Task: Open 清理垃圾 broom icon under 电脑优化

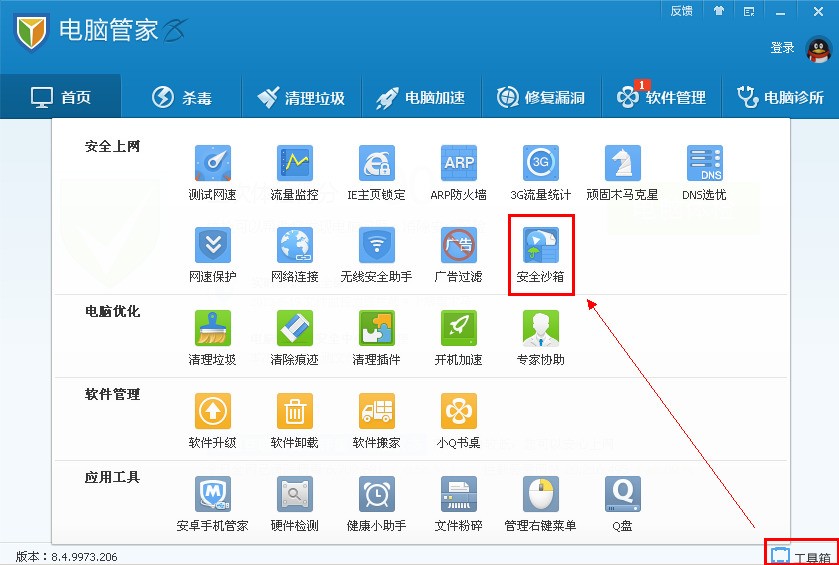Action: tap(212, 338)
